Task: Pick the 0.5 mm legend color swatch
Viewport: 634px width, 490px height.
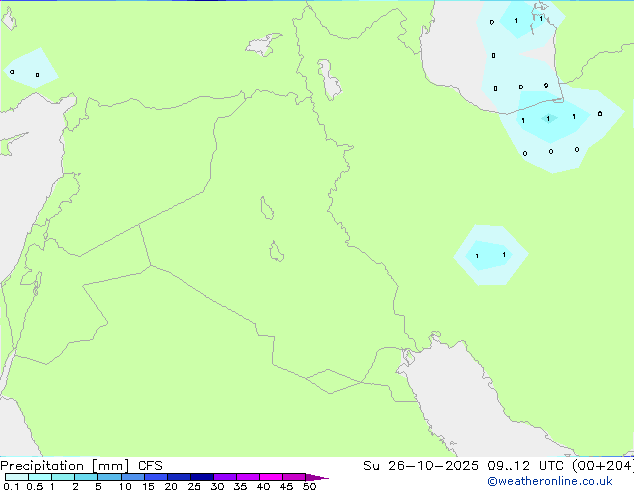Action: click(40, 477)
